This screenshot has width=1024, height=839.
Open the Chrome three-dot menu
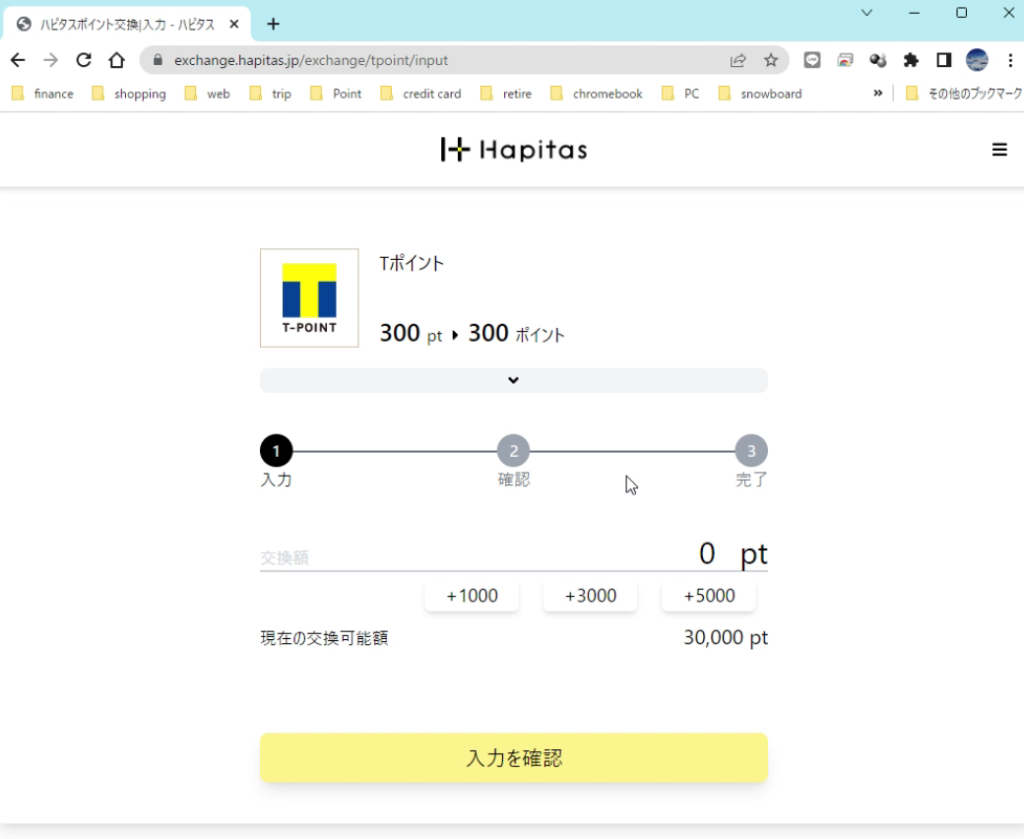[1010, 60]
